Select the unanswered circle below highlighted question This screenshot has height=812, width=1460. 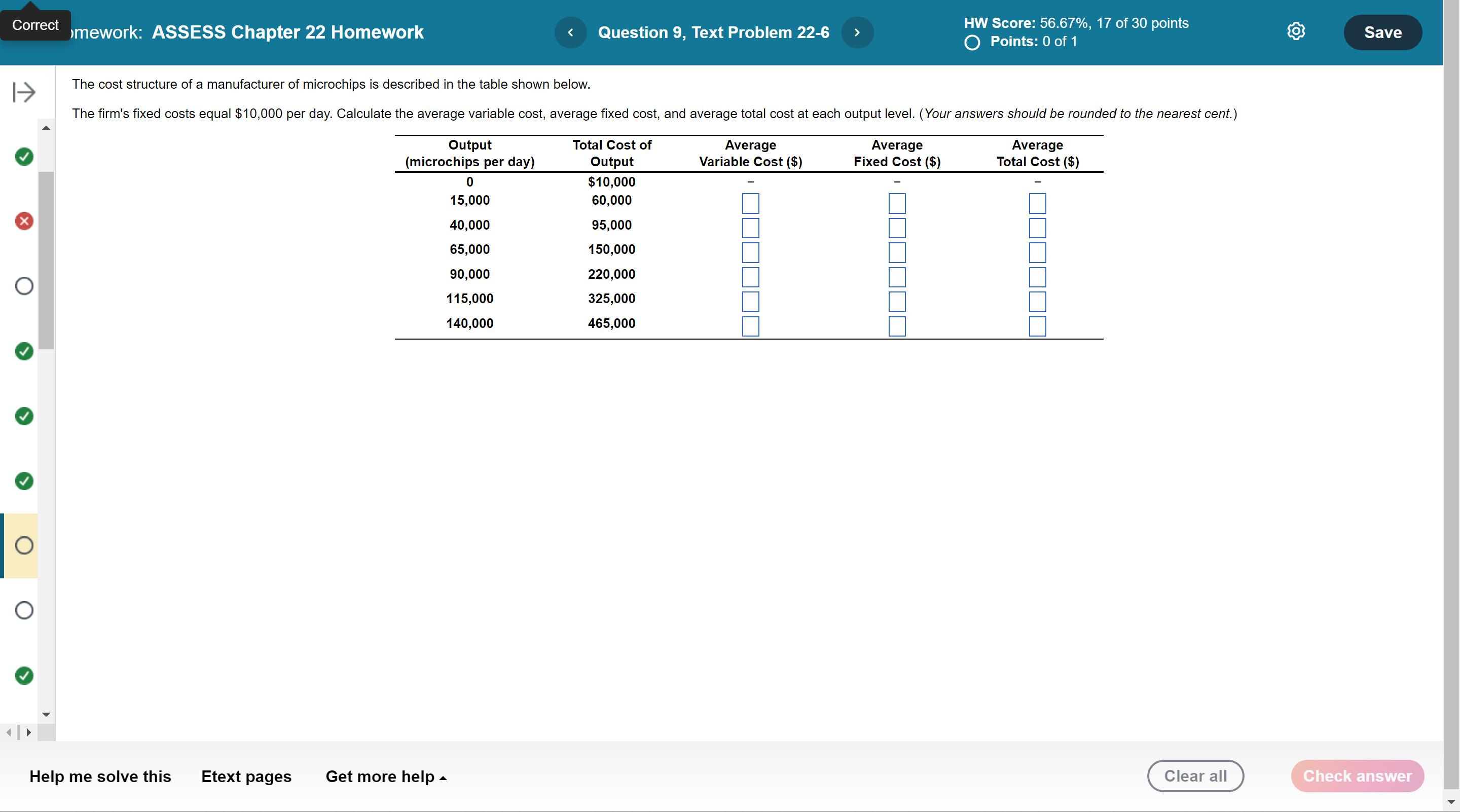point(24,610)
